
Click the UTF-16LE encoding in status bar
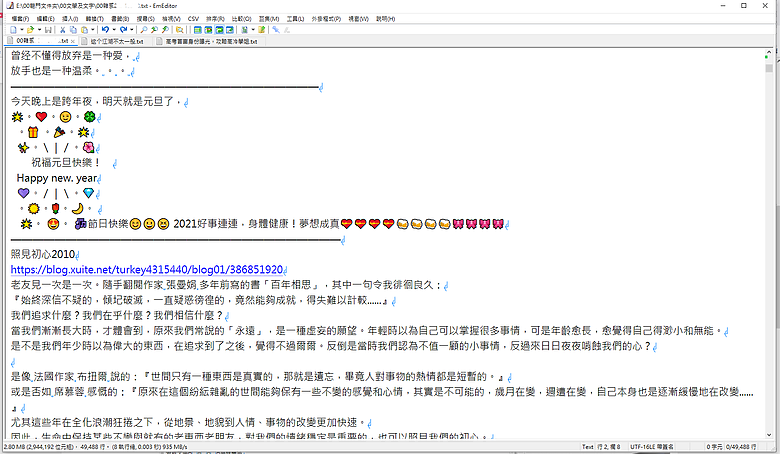652,447
